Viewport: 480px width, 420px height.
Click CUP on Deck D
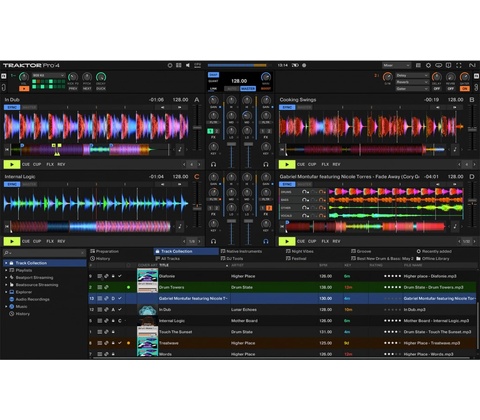coord(312,241)
